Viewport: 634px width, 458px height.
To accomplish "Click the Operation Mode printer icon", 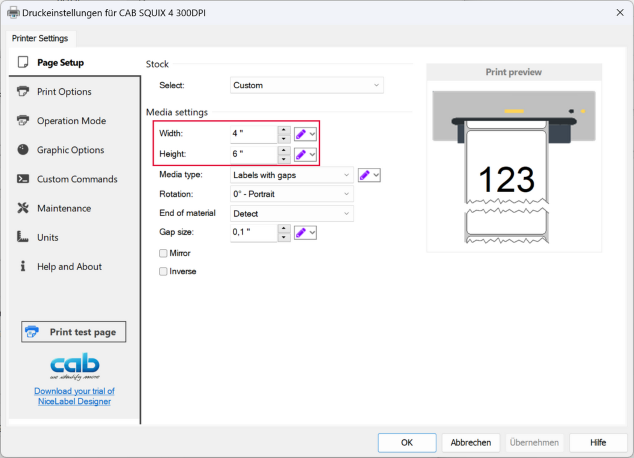I will [x=23, y=120].
